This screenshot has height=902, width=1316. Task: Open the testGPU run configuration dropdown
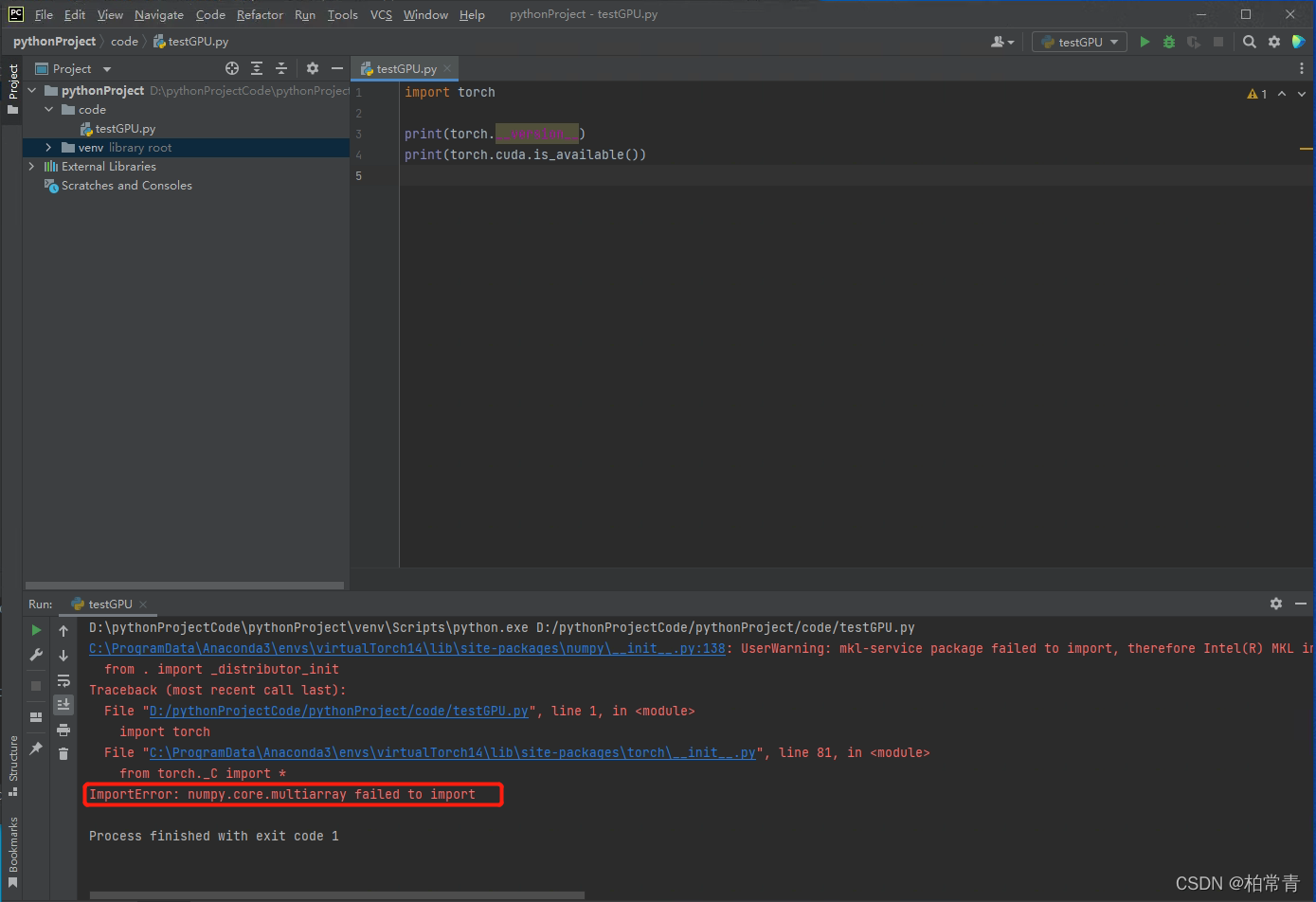point(1080,42)
